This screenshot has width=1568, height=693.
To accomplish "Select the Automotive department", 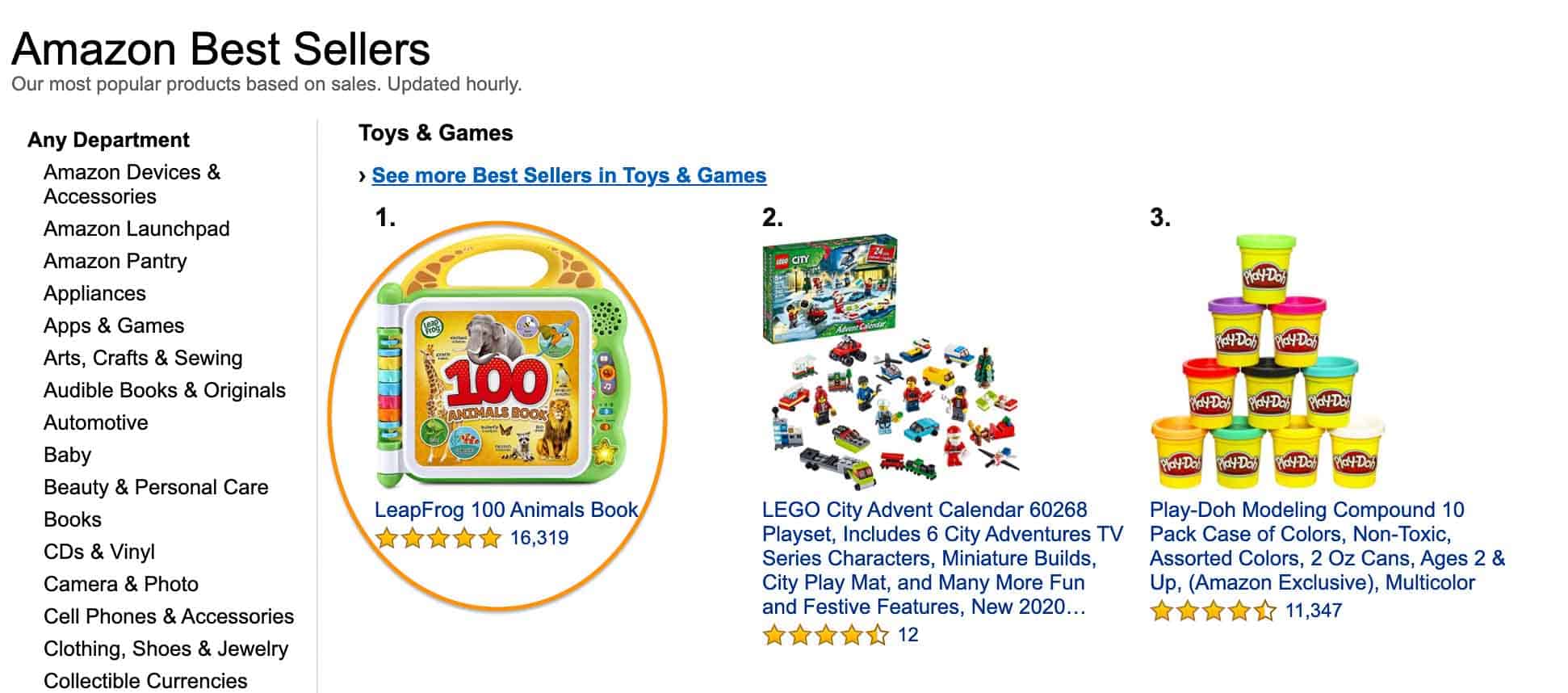I will 96,422.
